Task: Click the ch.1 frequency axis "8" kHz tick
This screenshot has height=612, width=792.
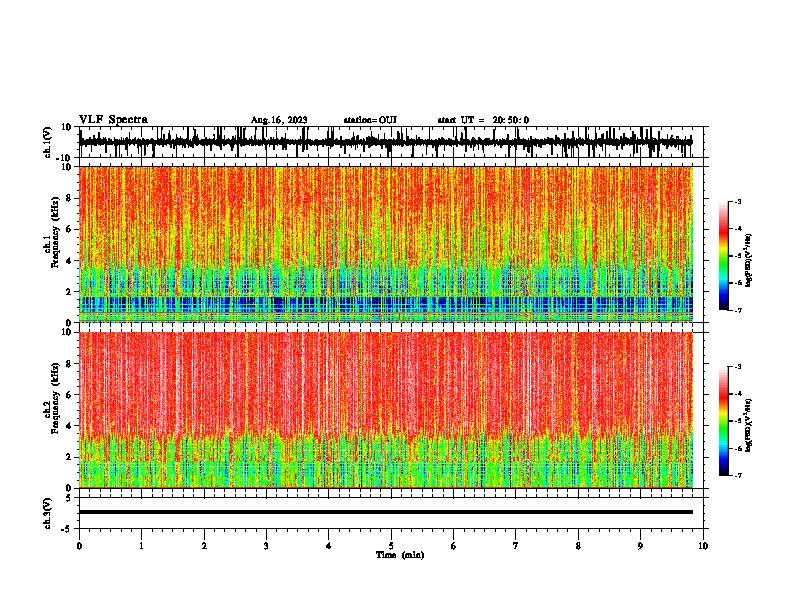Action: 69,198
